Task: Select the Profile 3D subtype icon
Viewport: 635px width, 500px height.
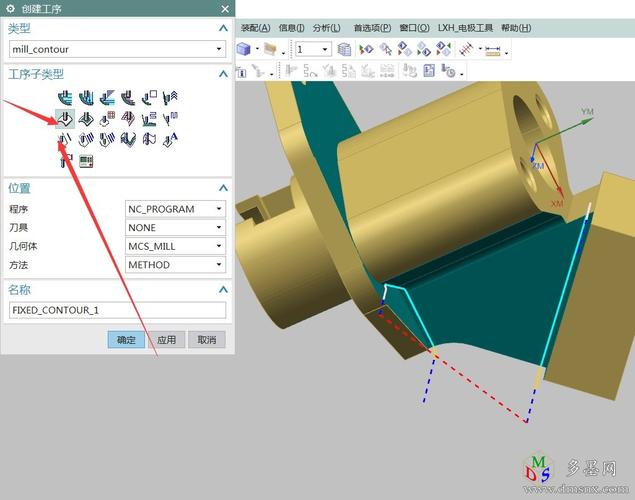Action: click(149, 139)
